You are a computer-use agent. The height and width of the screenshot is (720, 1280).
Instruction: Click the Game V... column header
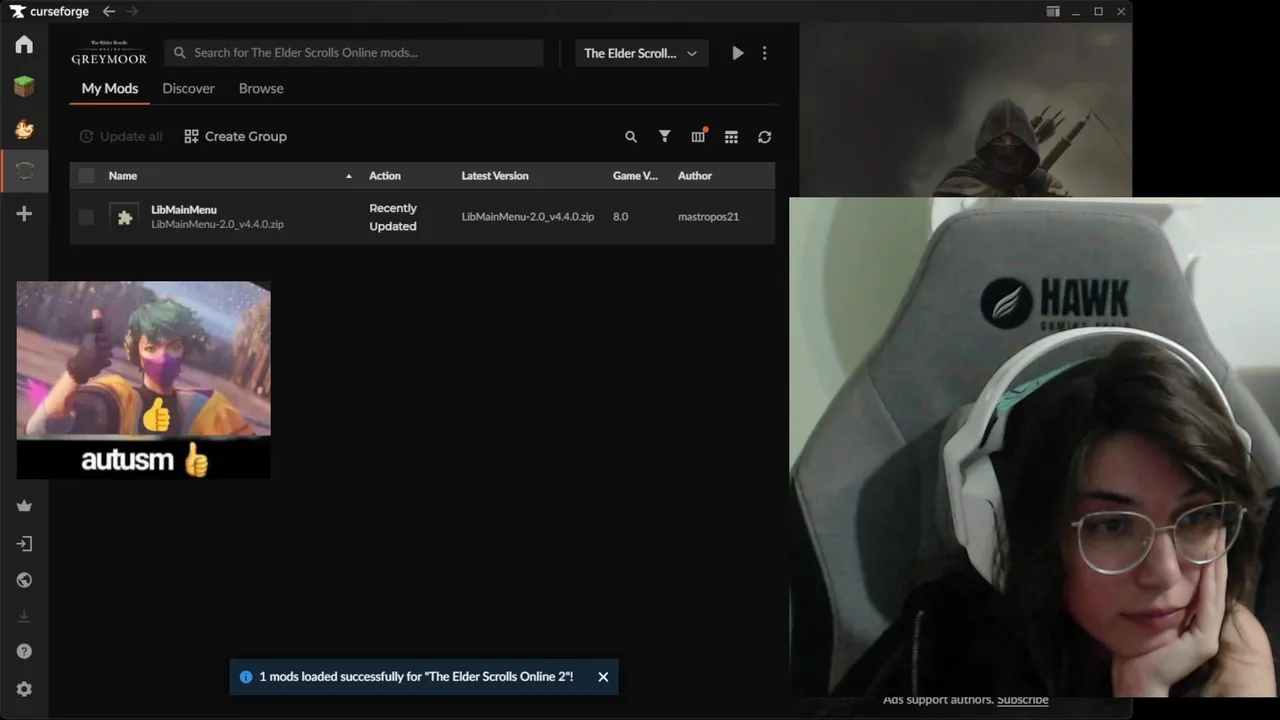pyautogui.click(x=635, y=176)
